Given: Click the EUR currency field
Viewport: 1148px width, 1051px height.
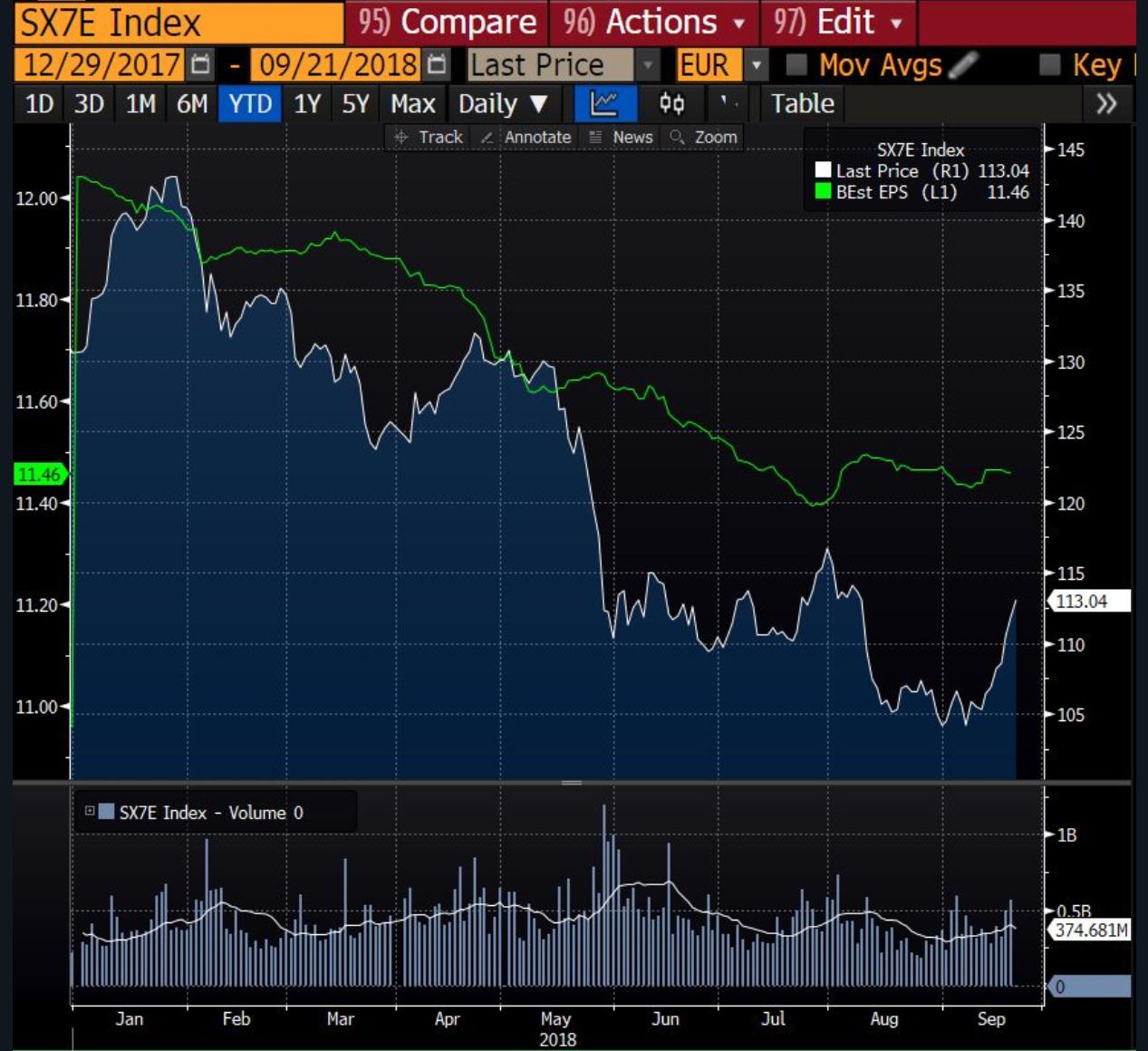Looking at the screenshot, I should coord(709,65).
